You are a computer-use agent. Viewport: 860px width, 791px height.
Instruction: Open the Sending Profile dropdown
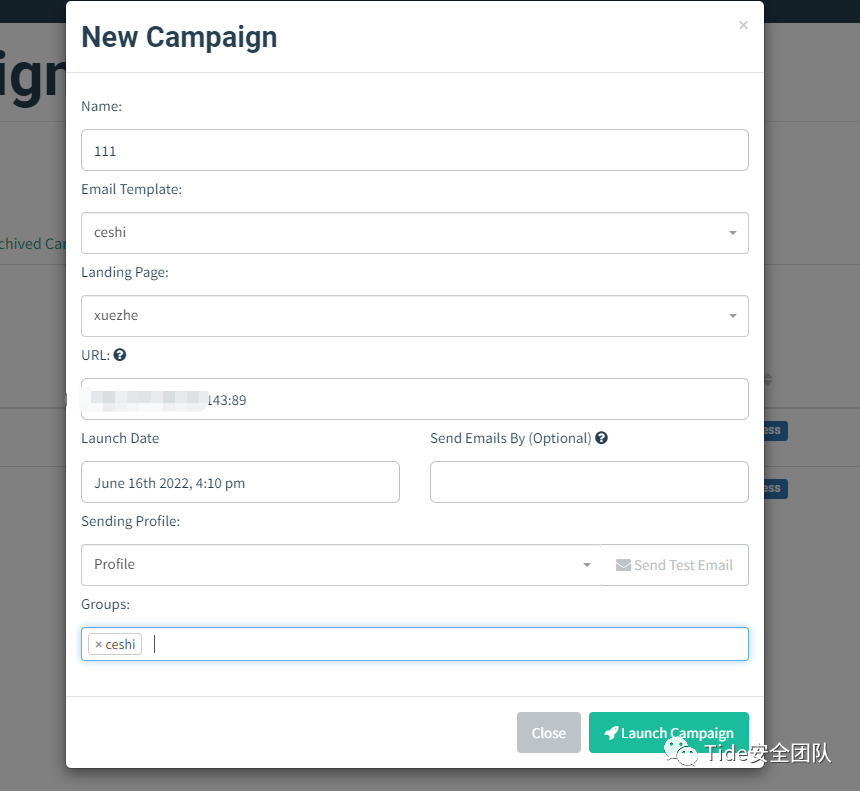(341, 565)
